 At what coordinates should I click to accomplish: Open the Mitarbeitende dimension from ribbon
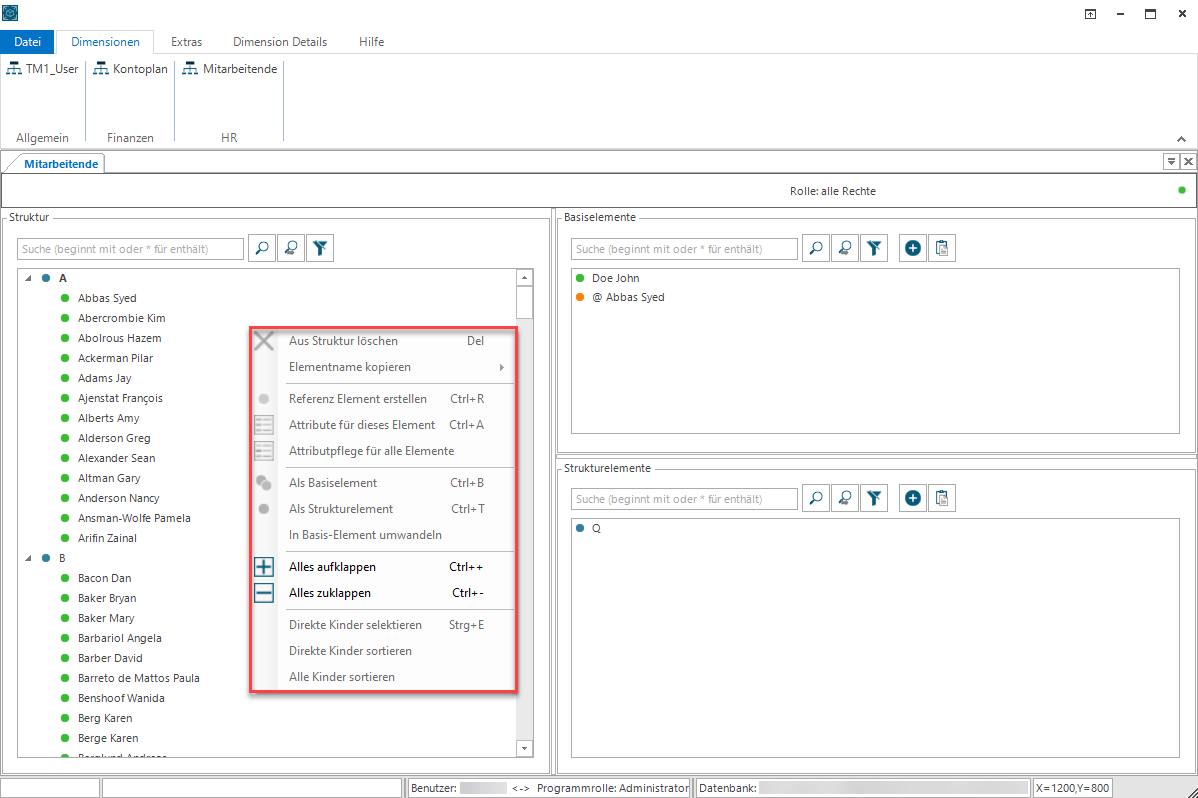[x=230, y=69]
